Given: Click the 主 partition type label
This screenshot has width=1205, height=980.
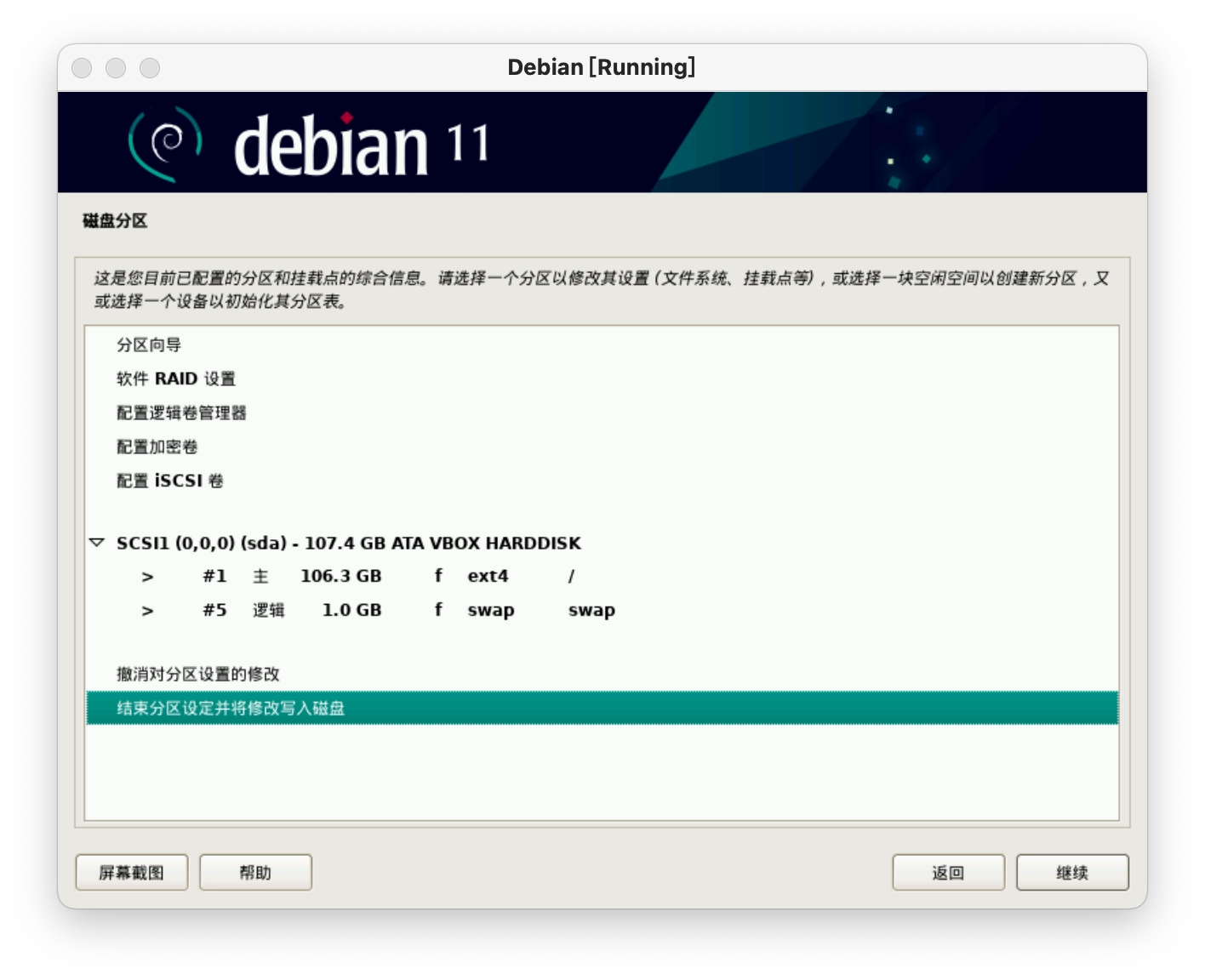Looking at the screenshot, I should 260,576.
